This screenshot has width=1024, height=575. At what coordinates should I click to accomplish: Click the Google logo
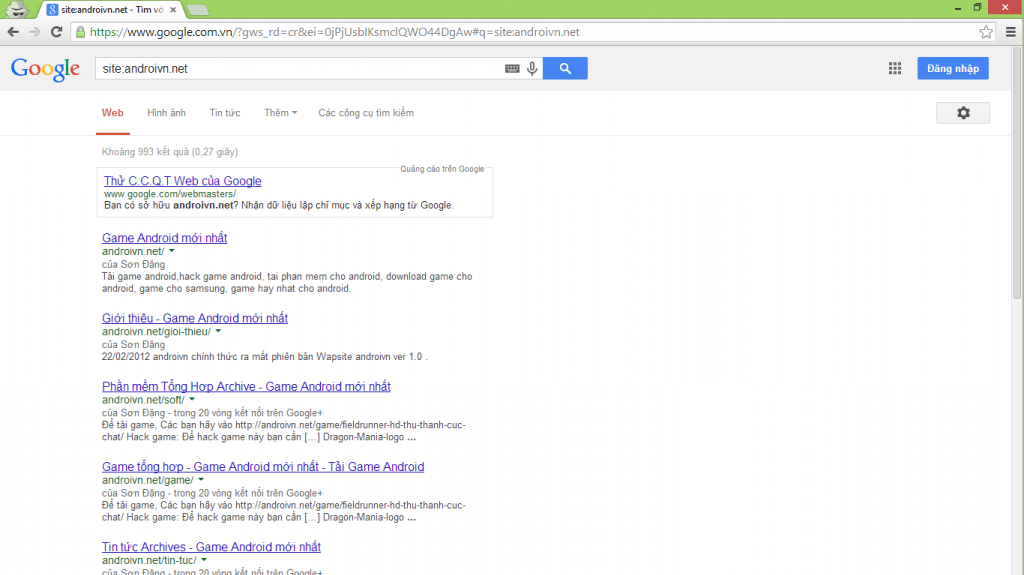45,69
